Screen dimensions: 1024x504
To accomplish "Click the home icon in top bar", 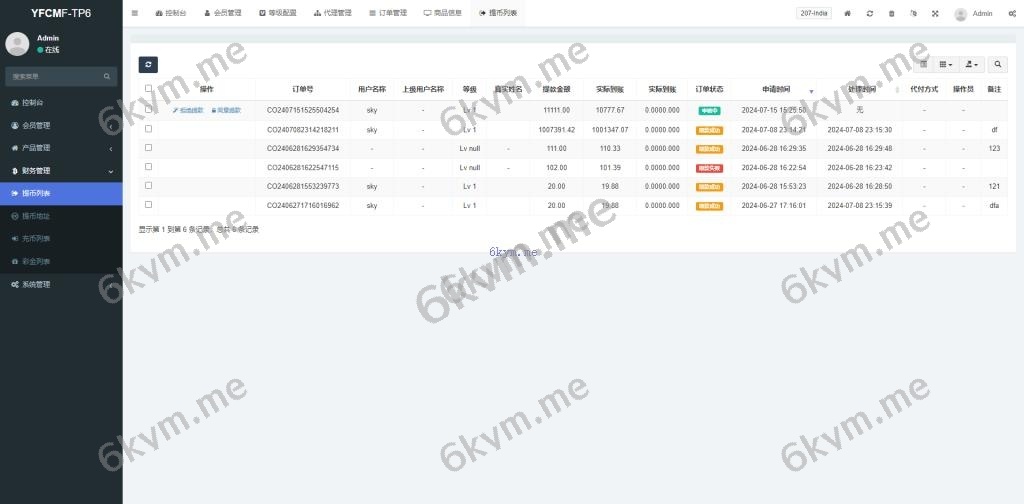I will click(848, 14).
